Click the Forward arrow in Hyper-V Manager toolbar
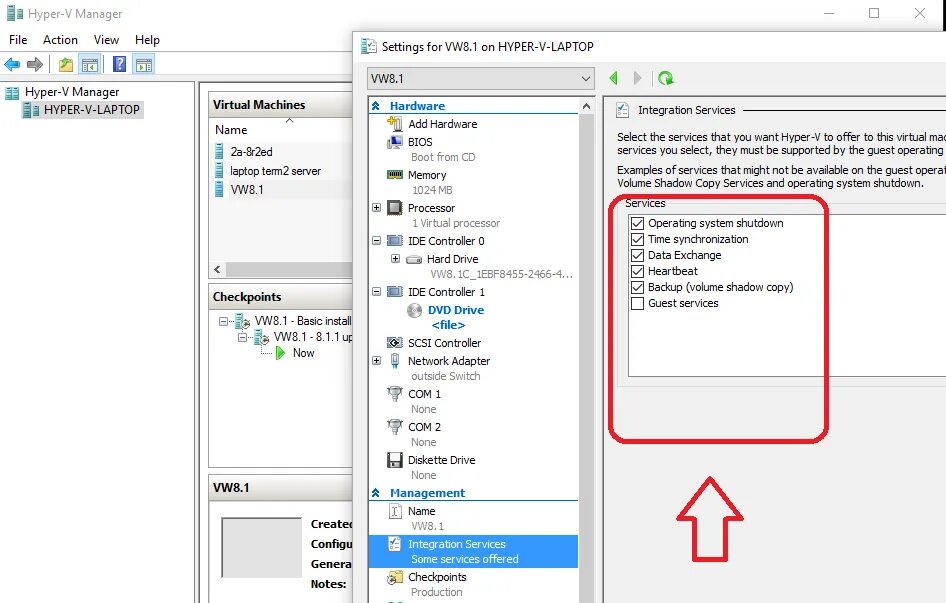Screen dimensions: 946x603 (35, 64)
